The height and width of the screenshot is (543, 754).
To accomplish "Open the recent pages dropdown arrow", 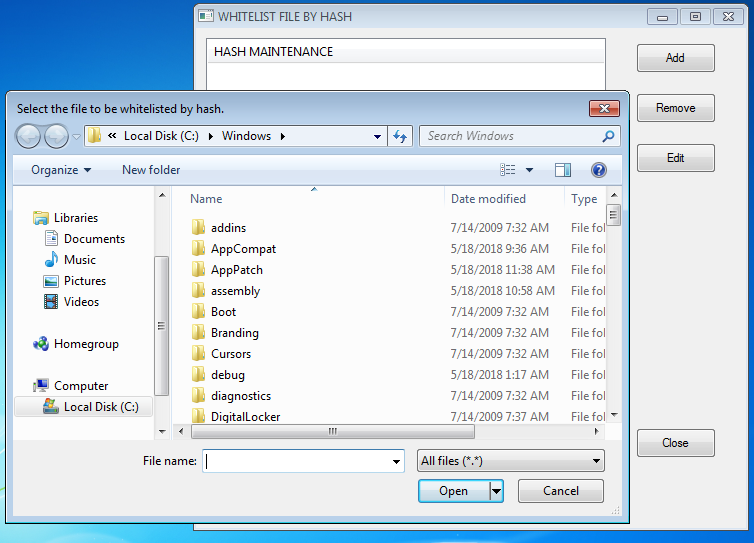I will (76, 137).
